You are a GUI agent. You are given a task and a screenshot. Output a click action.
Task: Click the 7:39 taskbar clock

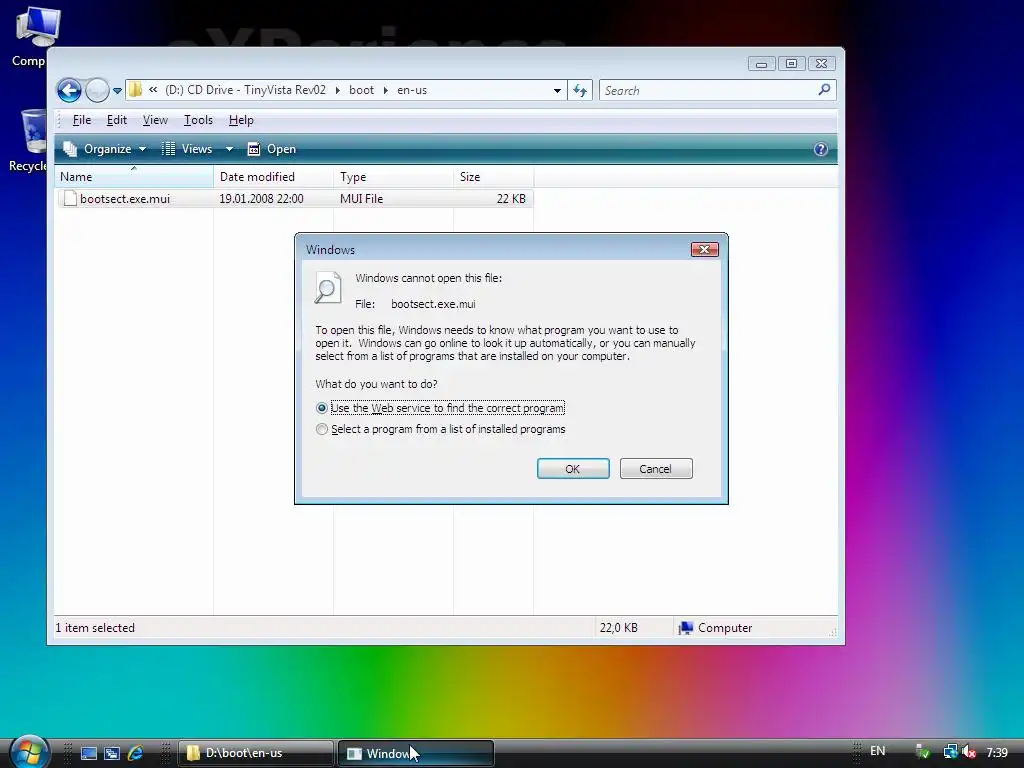point(997,753)
